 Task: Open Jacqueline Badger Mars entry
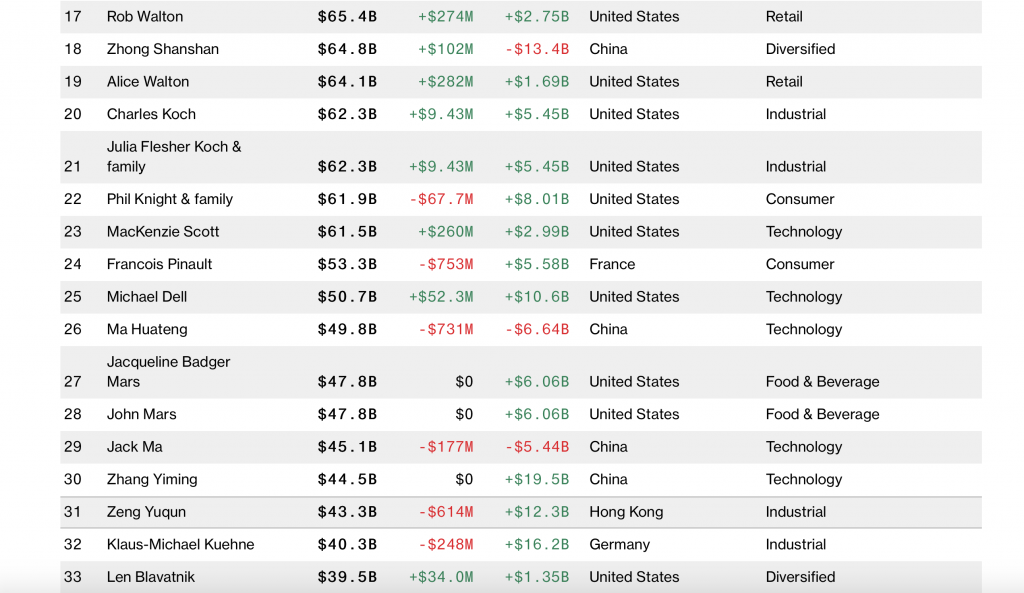click(x=168, y=371)
